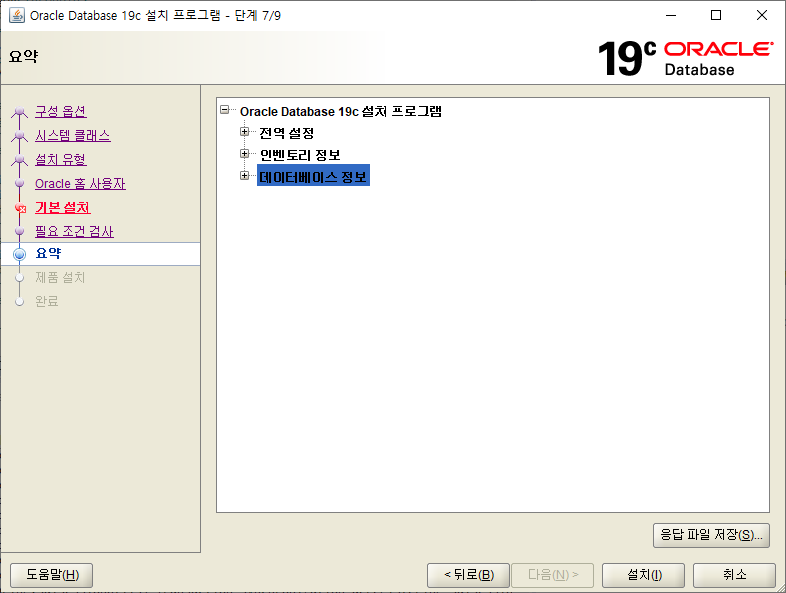
Task: Open the Oracle 홈 사용자 step
Action: point(80,183)
